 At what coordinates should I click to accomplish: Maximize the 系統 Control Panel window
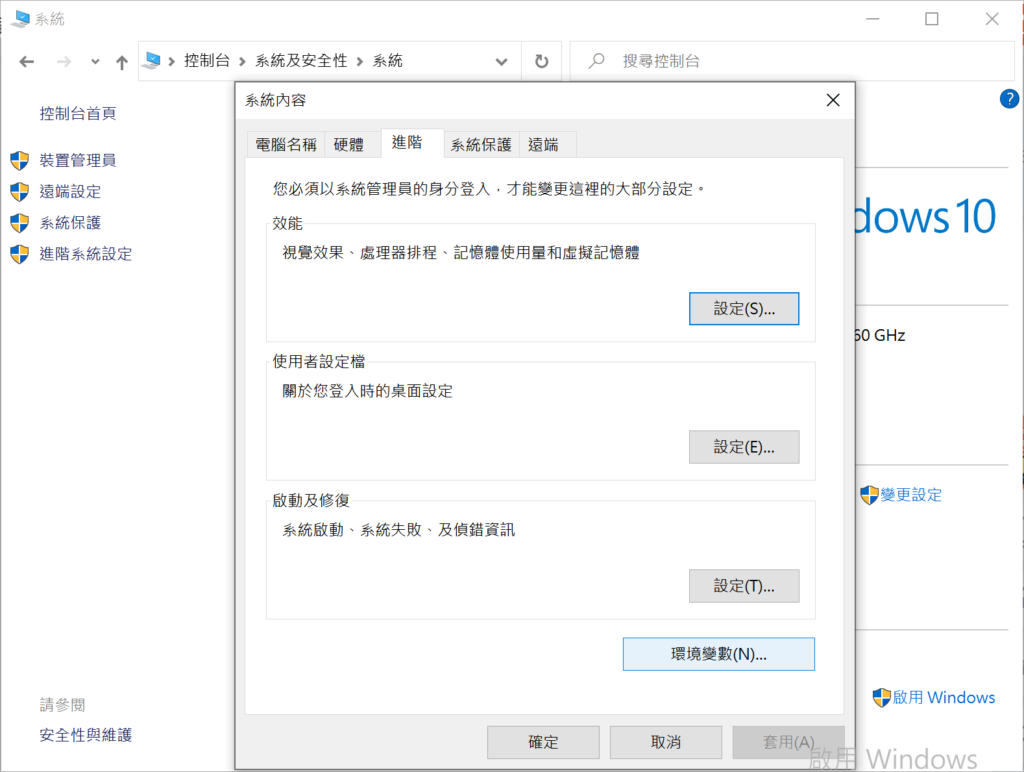[932, 19]
